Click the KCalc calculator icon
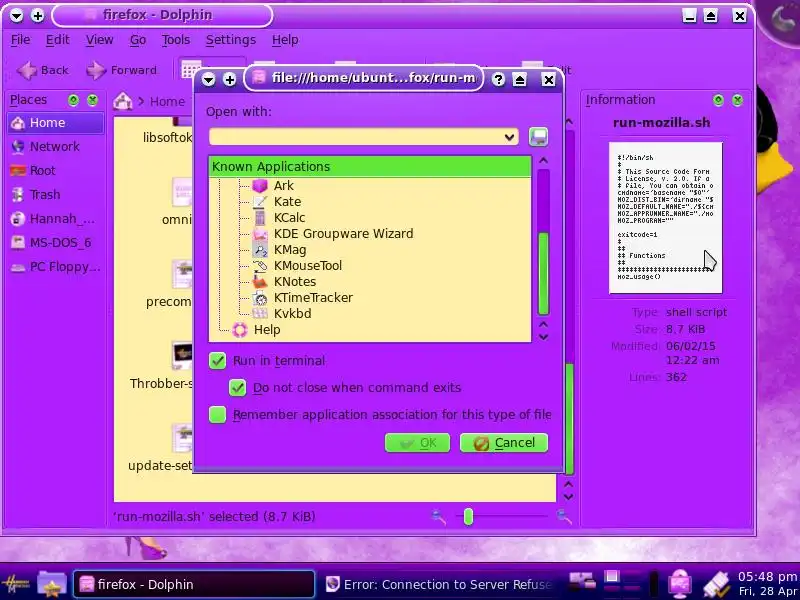Image resolution: width=800 pixels, height=600 pixels. coord(260,218)
